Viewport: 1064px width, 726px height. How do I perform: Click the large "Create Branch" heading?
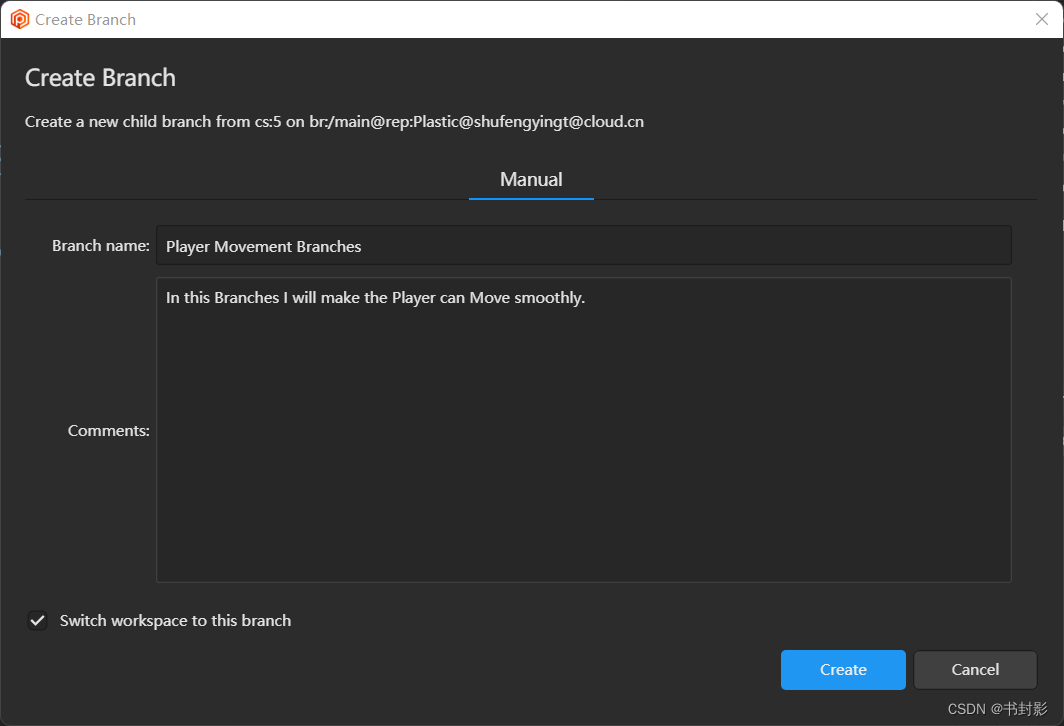pos(100,78)
